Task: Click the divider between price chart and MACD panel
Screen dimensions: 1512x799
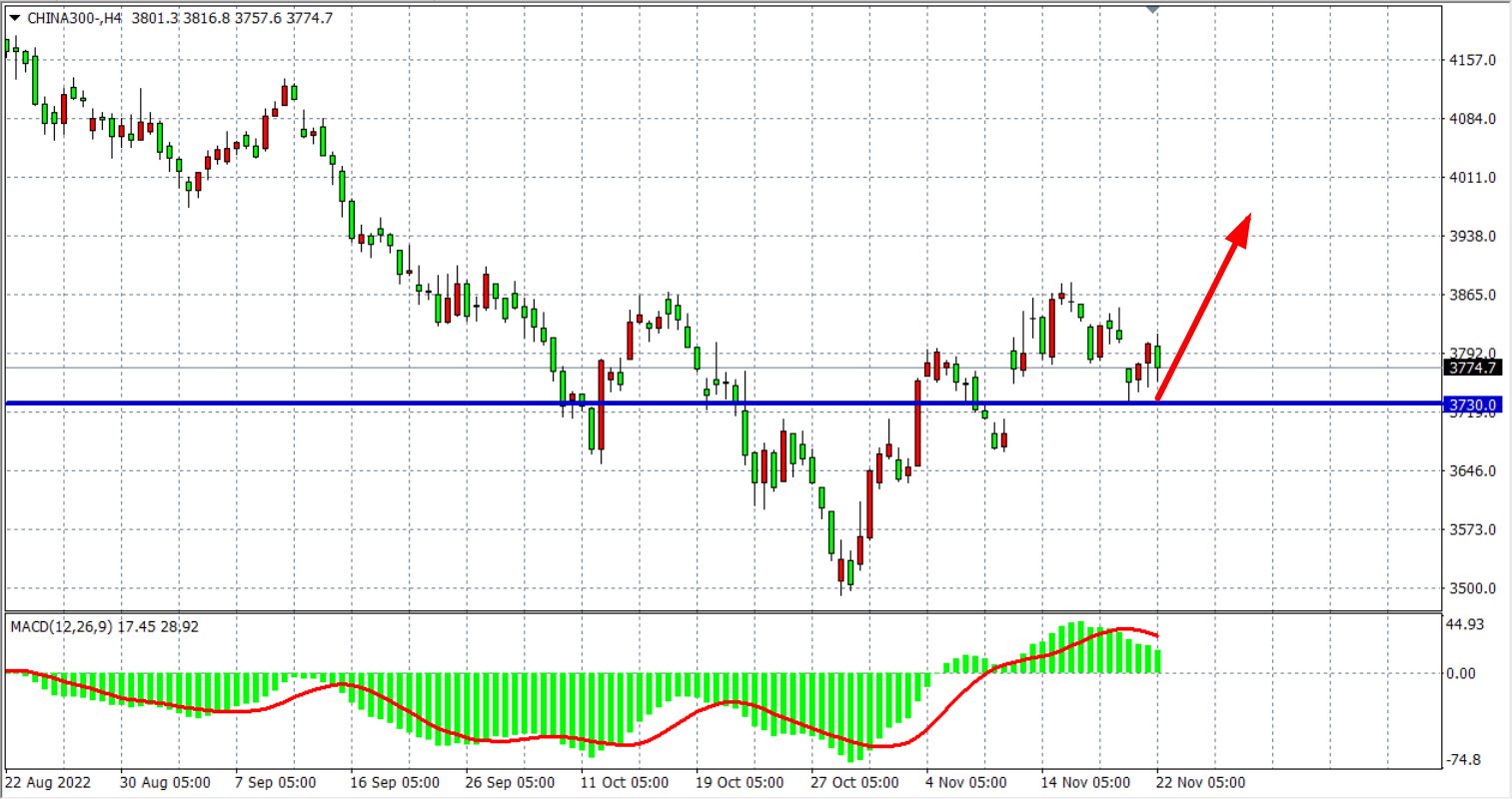Action: [x=720, y=611]
